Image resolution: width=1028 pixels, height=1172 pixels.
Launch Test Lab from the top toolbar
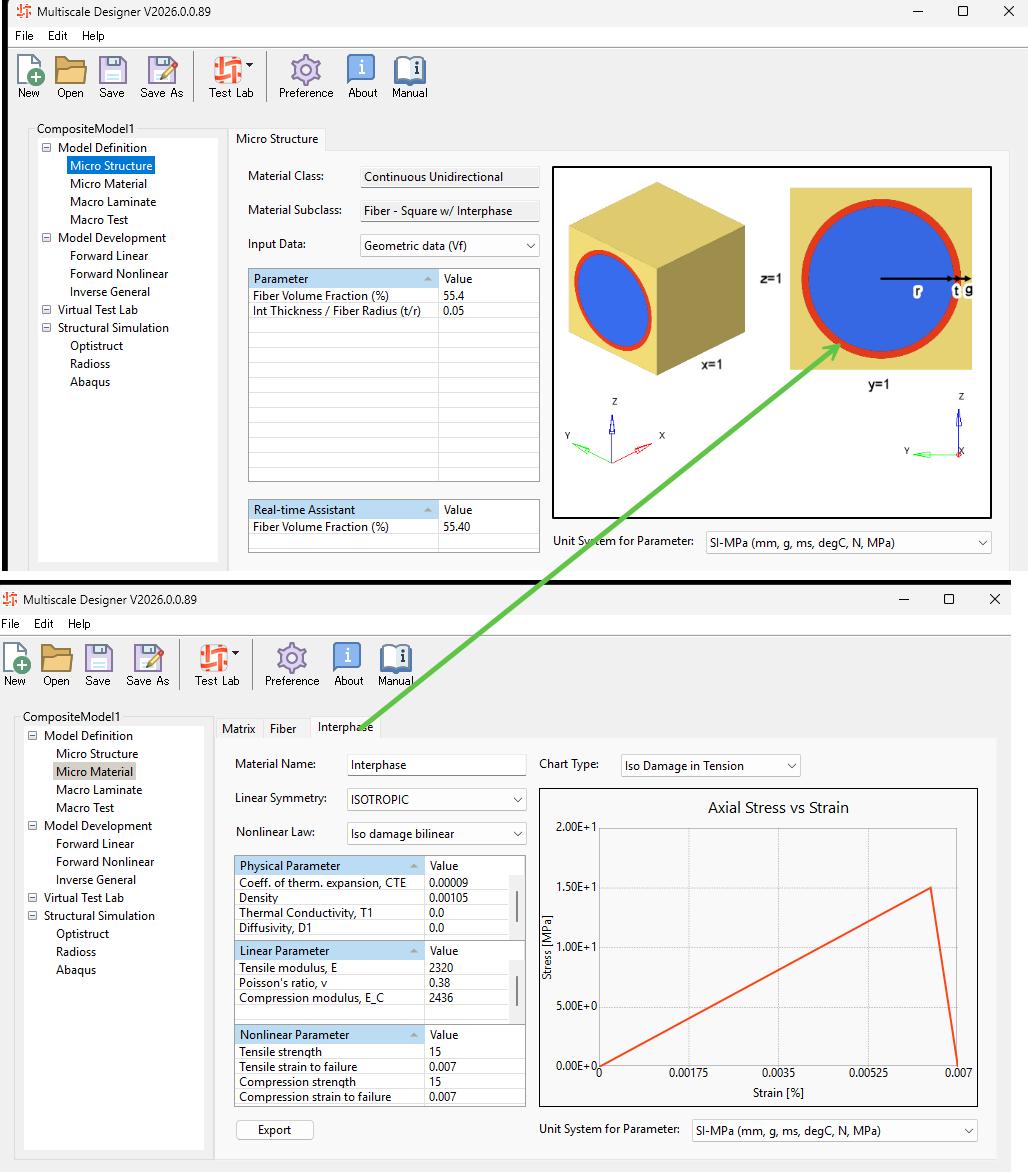click(x=231, y=76)
